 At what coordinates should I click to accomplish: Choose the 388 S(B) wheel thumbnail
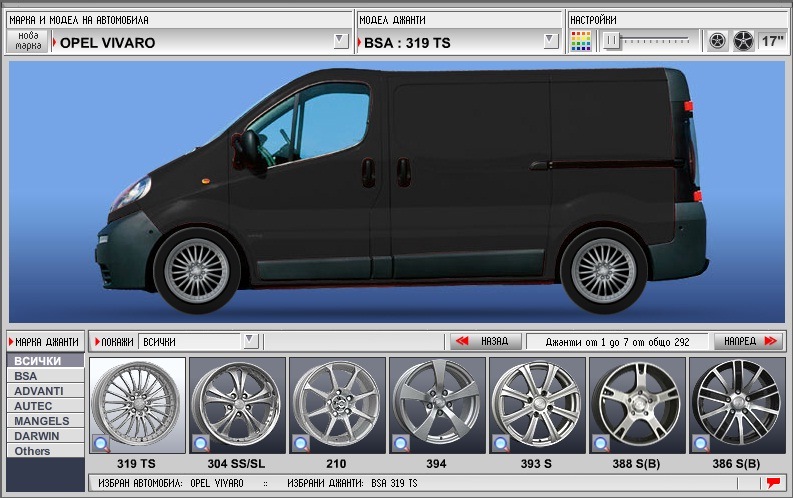[637, 405]
